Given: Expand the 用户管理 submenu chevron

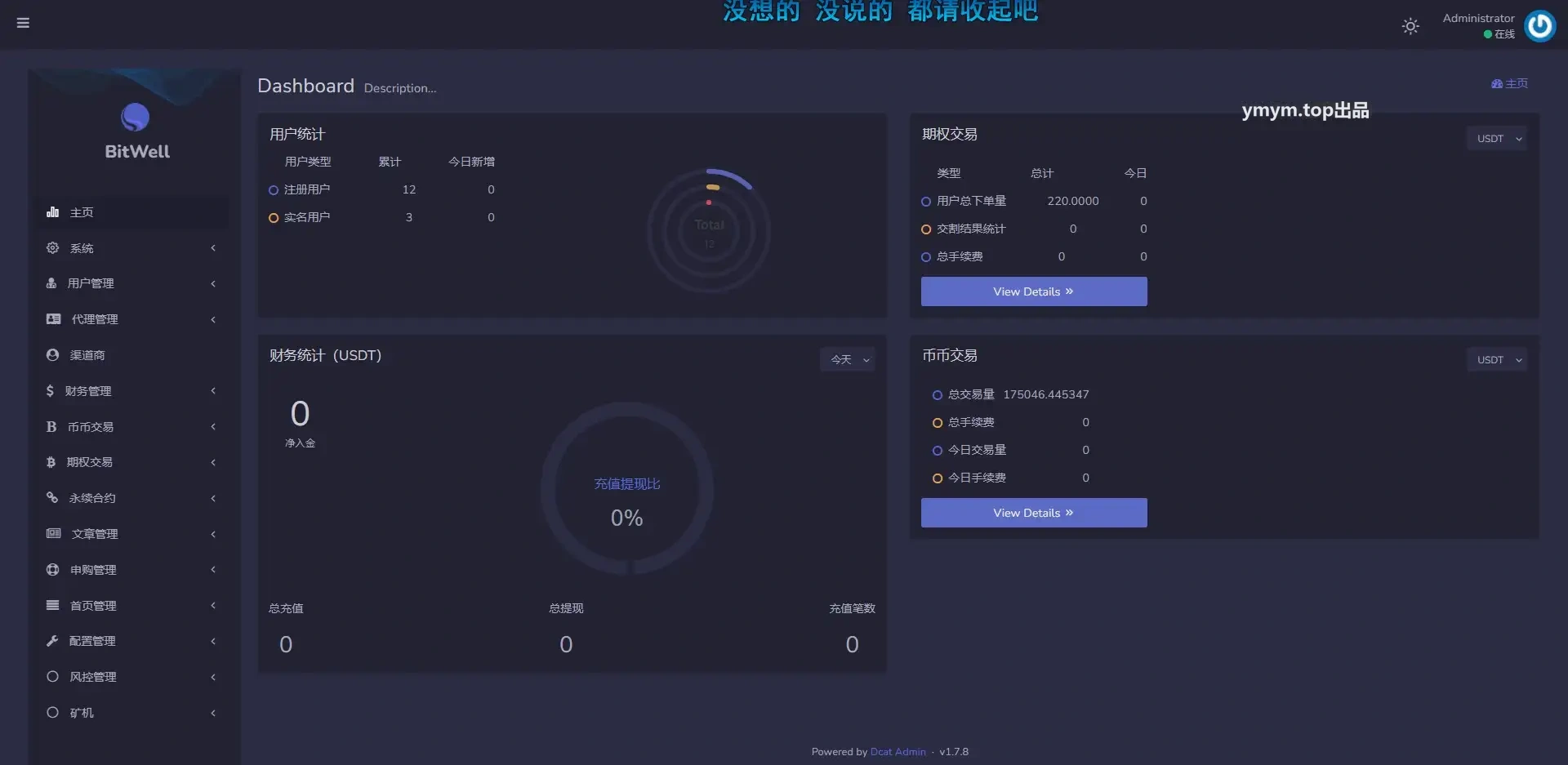Looking at the screenshot, I should (213, 283).
